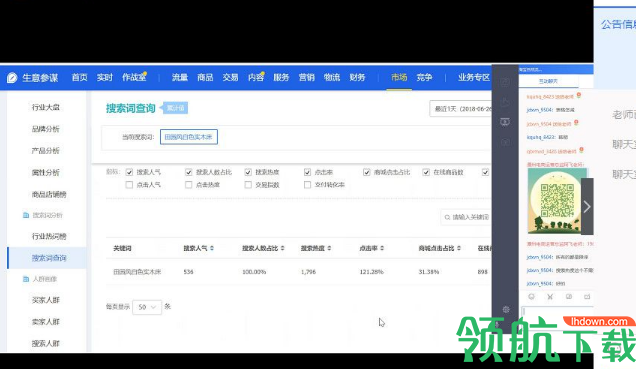Sort table by 搜索人气 arrows

point(212,248)
